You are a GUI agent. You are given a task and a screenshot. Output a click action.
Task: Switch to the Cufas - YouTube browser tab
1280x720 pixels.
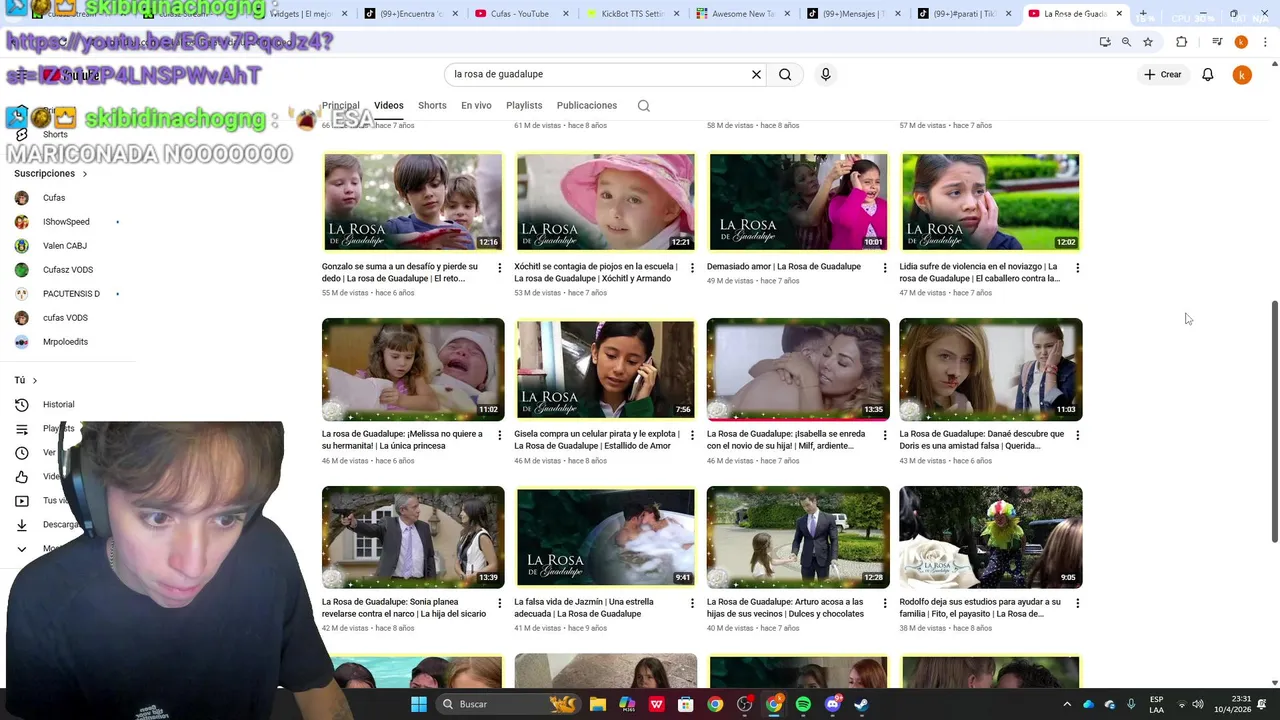tap(520, 14)
